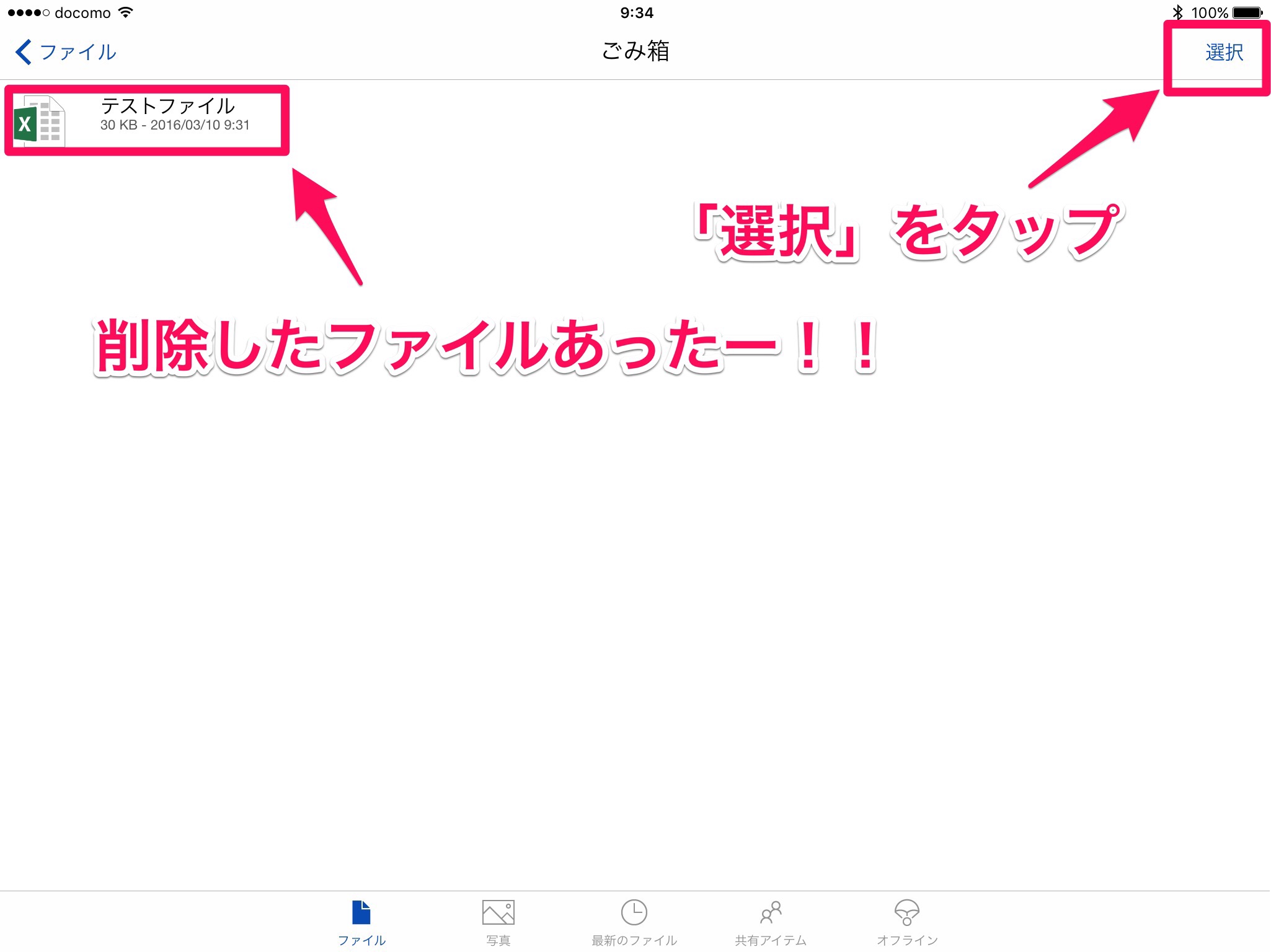Switch to the 写真 tab label
The image size is (1271, 952).
(498, 940)
